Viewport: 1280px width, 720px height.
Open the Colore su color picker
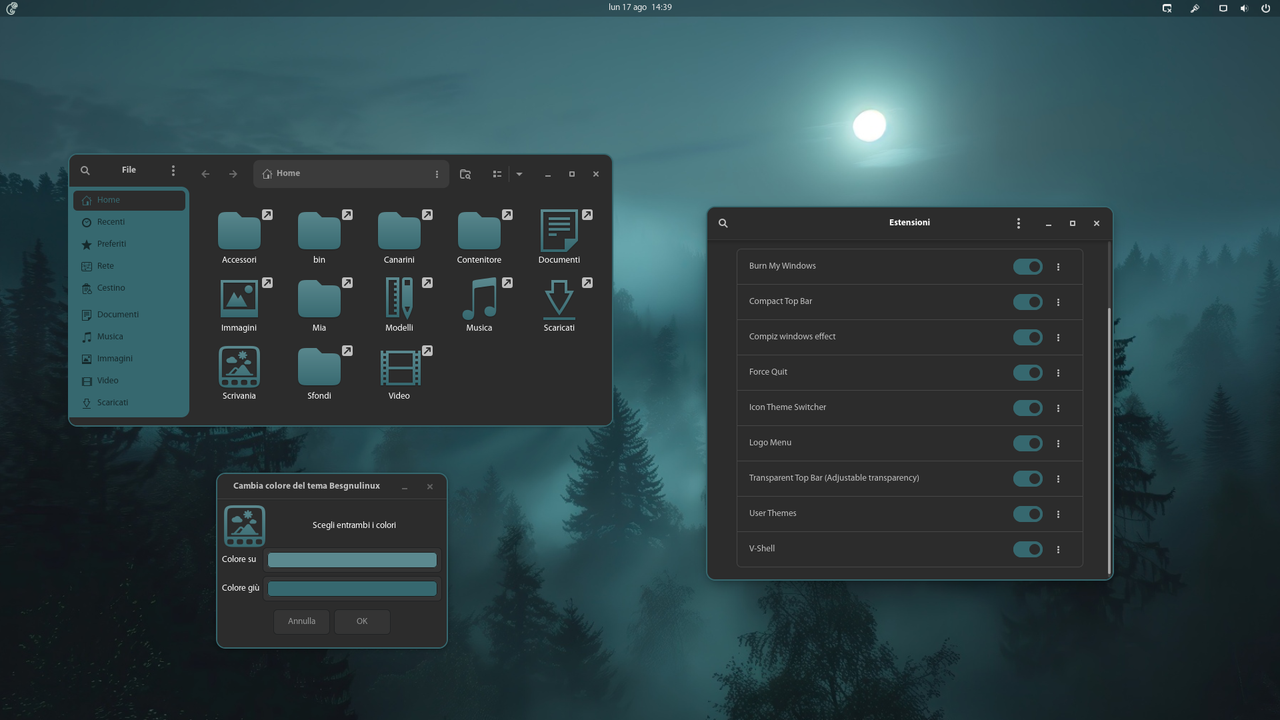pos(352,560)
